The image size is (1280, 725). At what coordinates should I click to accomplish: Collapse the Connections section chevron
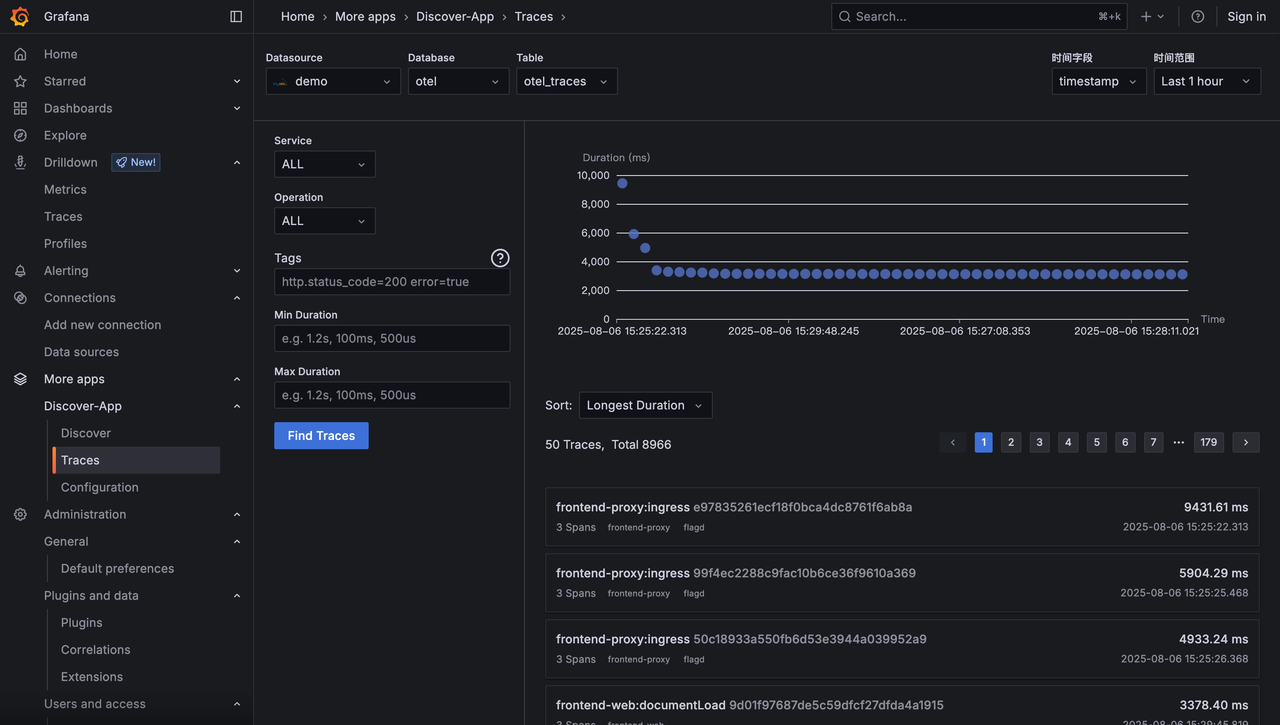point(237,298)
